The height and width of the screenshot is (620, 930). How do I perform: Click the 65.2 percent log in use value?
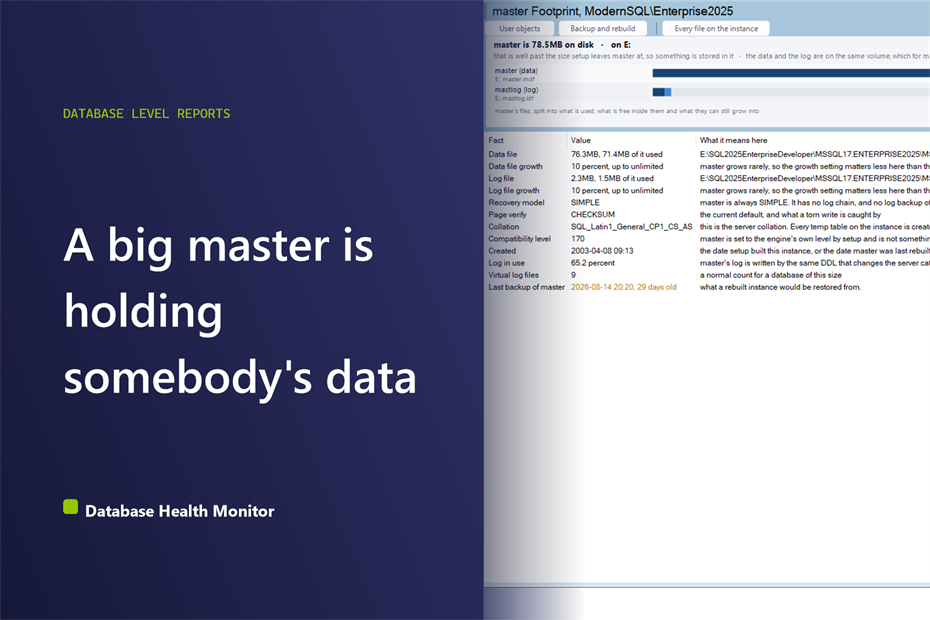tap(593, 263)
